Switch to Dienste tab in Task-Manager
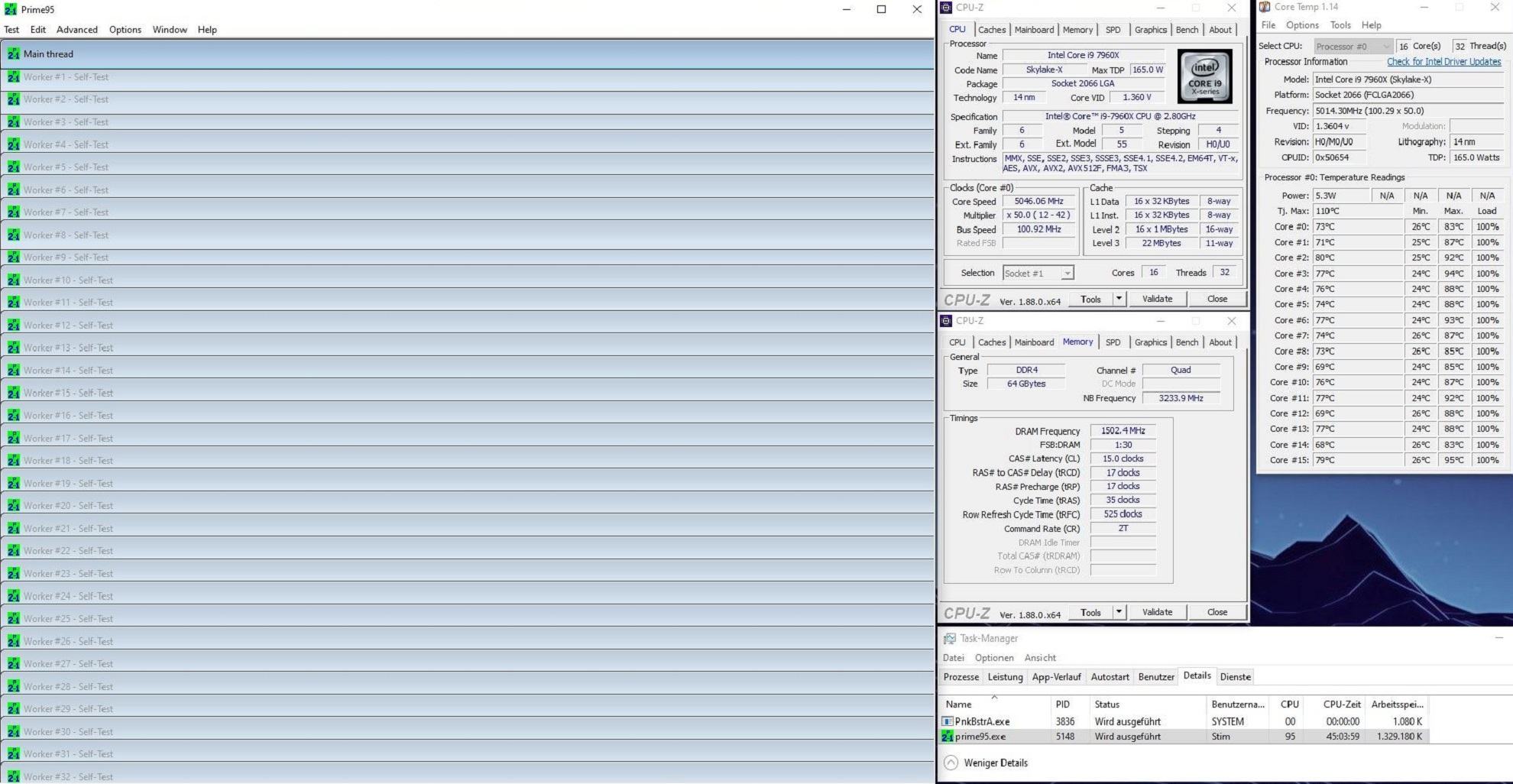The image size is (1513, 784). click(x=1236, y=677)
